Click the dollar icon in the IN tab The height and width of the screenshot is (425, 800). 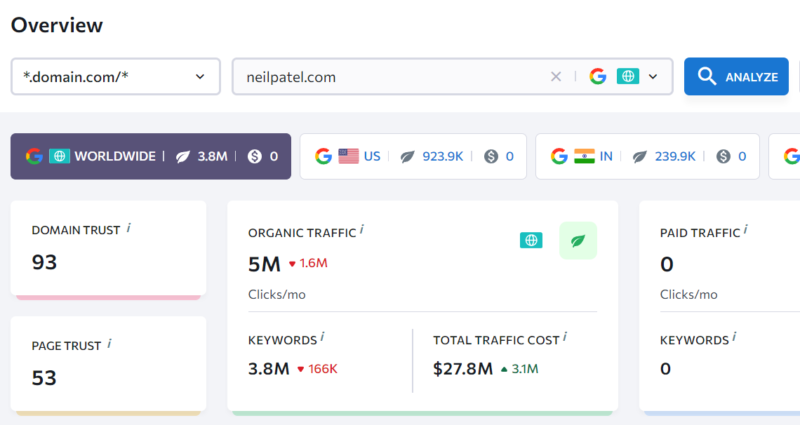pyautogui.click(x=723, y=156)
